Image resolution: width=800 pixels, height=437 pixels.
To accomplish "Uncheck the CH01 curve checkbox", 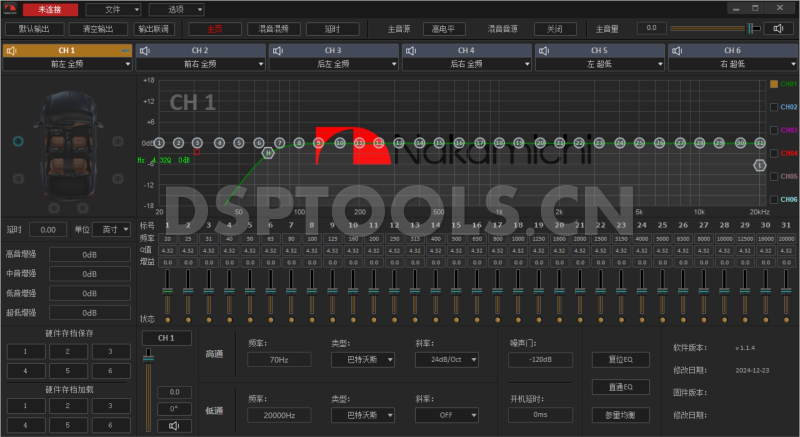I will 774,84.
